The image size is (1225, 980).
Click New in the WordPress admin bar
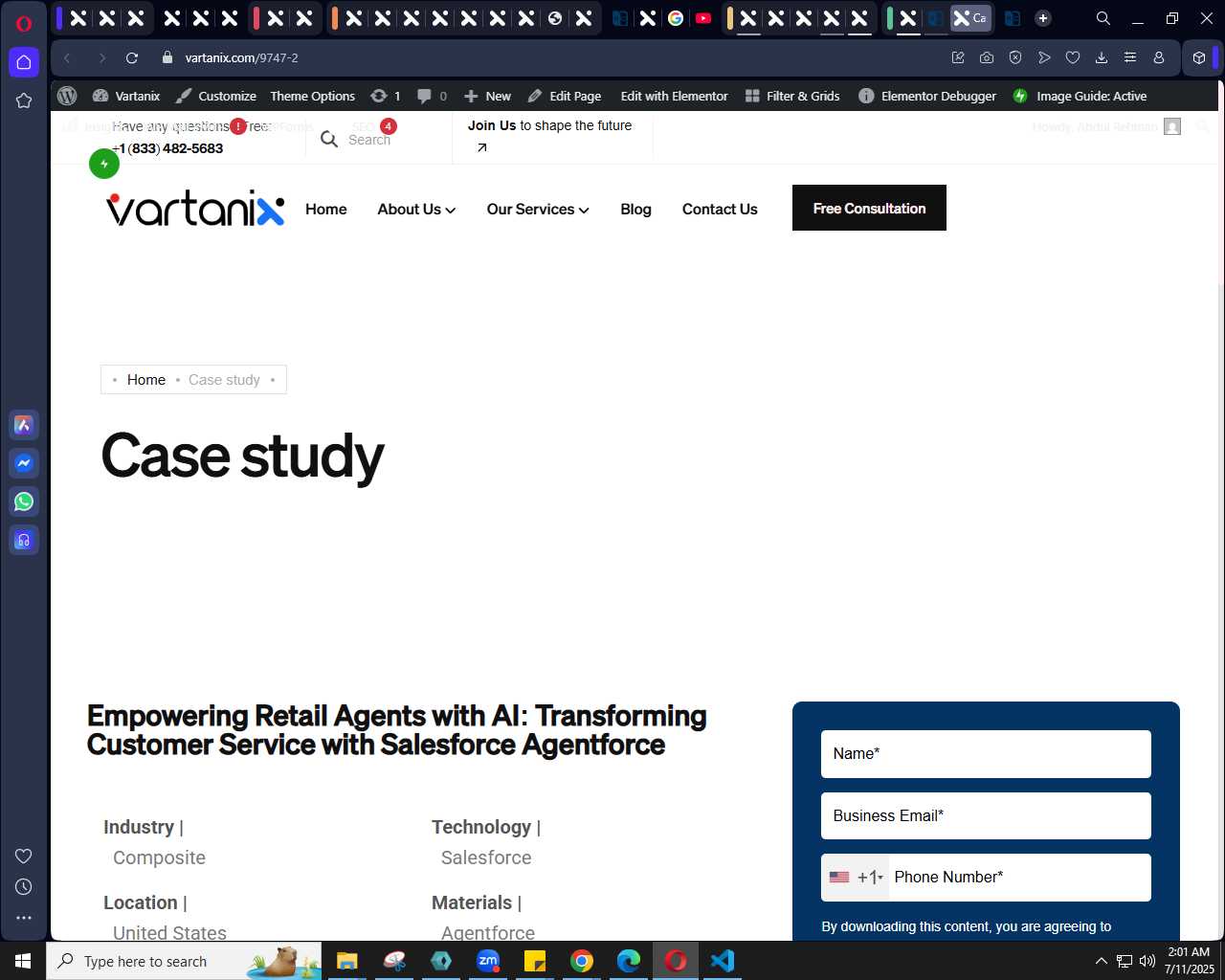487,96
